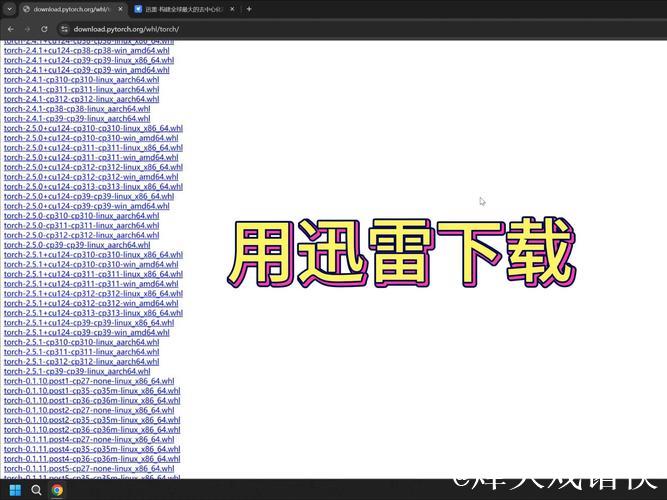Open torch-0.1.11.post4-cp36-cp36m-linux_x86_64.whl link
667x500 pixels.
92,459
